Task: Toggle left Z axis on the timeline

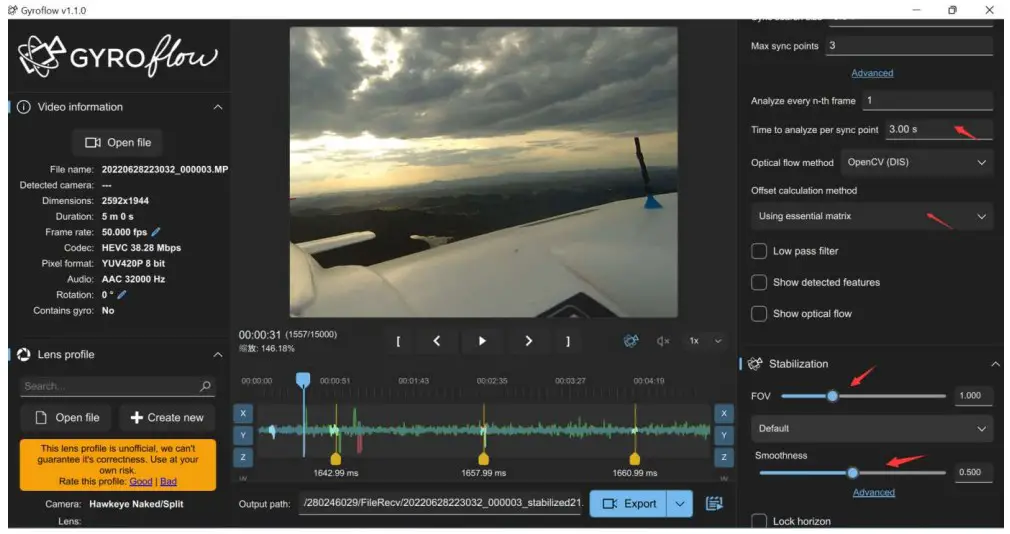Action: click(243, 457)
